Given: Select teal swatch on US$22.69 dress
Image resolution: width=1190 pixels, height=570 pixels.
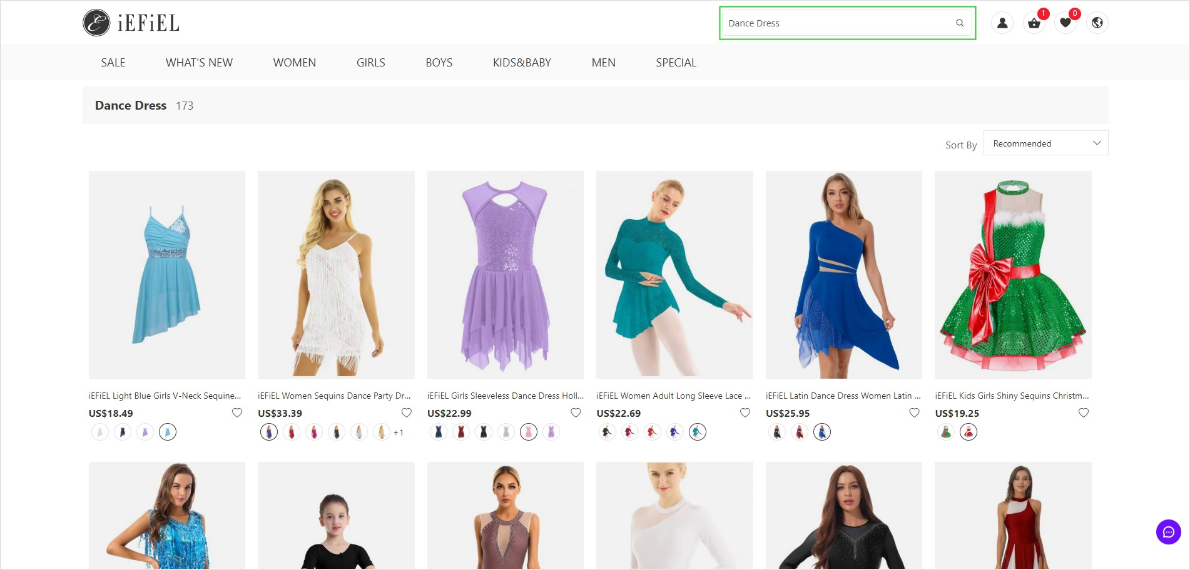Looking at the screenshot, I should click(x=697, y=432).
